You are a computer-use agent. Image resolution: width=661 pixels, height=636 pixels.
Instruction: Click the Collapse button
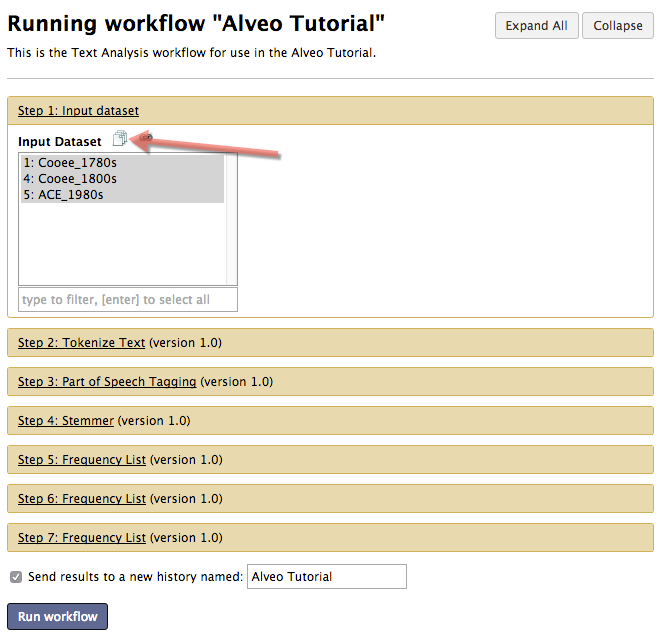pos(618,26)
